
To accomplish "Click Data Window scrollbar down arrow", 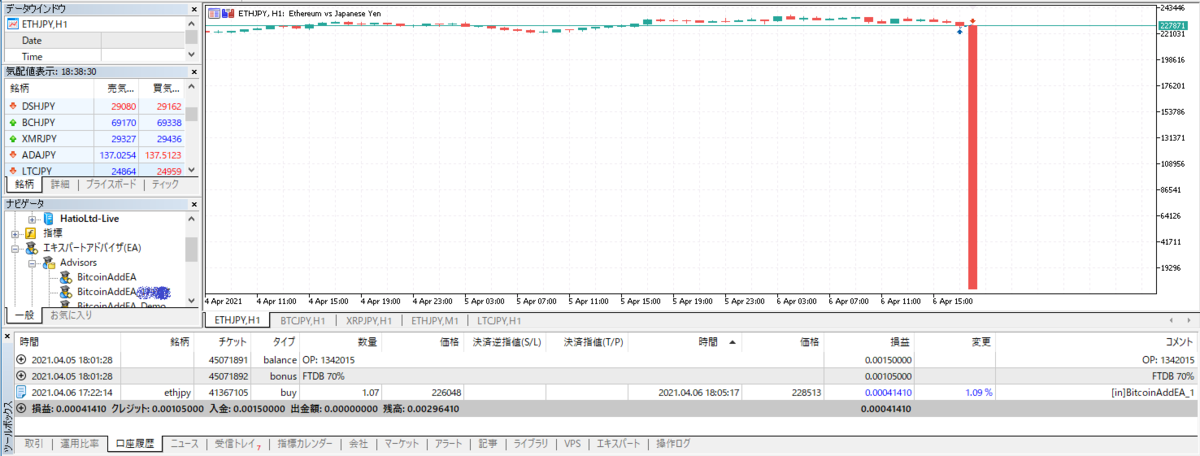I will 191,56.
